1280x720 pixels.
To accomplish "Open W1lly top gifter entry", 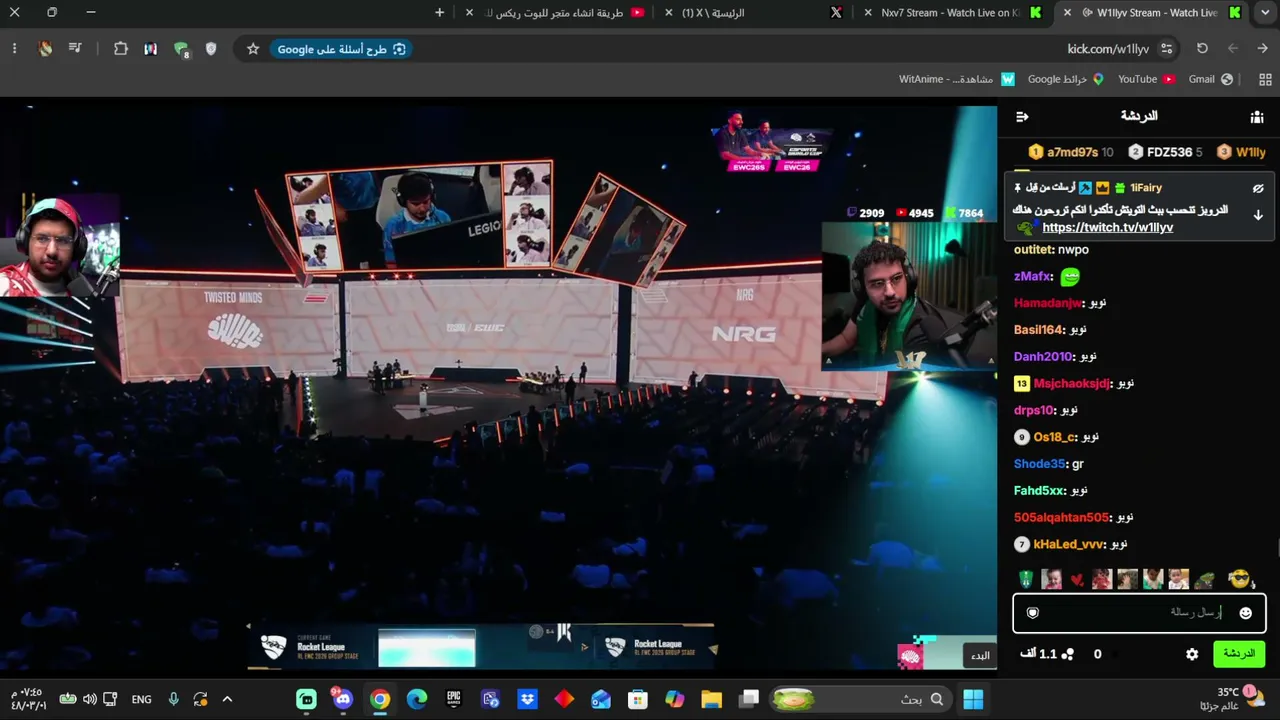I will click(1241, 152).
